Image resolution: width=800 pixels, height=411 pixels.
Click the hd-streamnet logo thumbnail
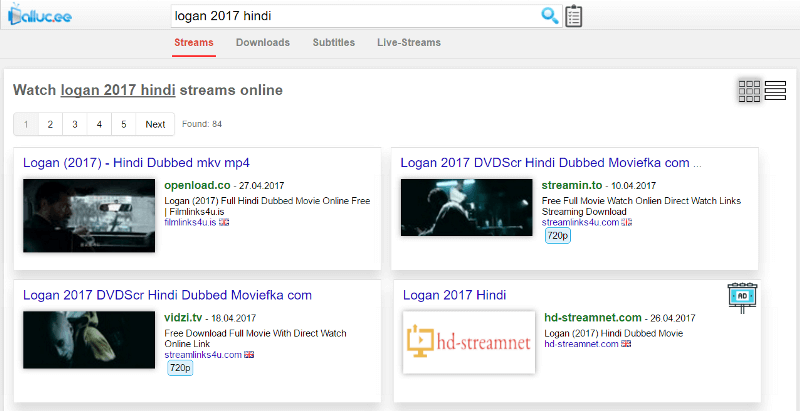[468, 342]
